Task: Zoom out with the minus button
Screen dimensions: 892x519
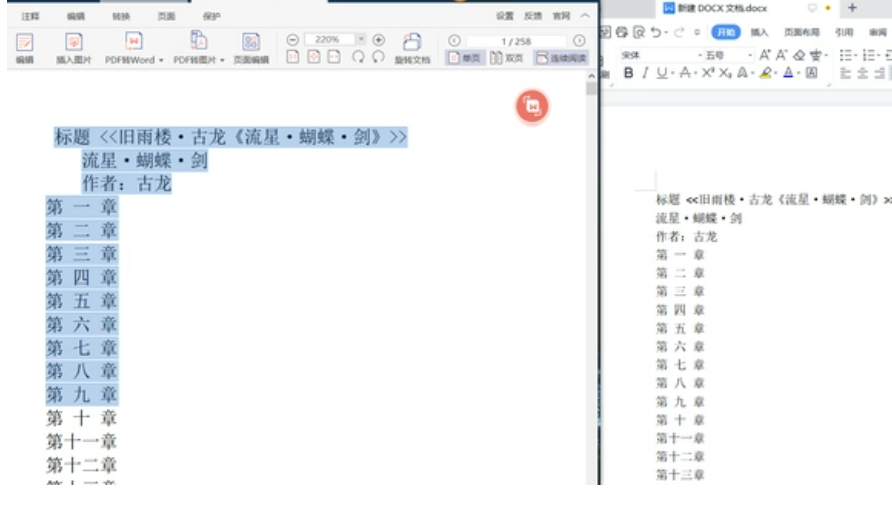Action: pos(292,40)
